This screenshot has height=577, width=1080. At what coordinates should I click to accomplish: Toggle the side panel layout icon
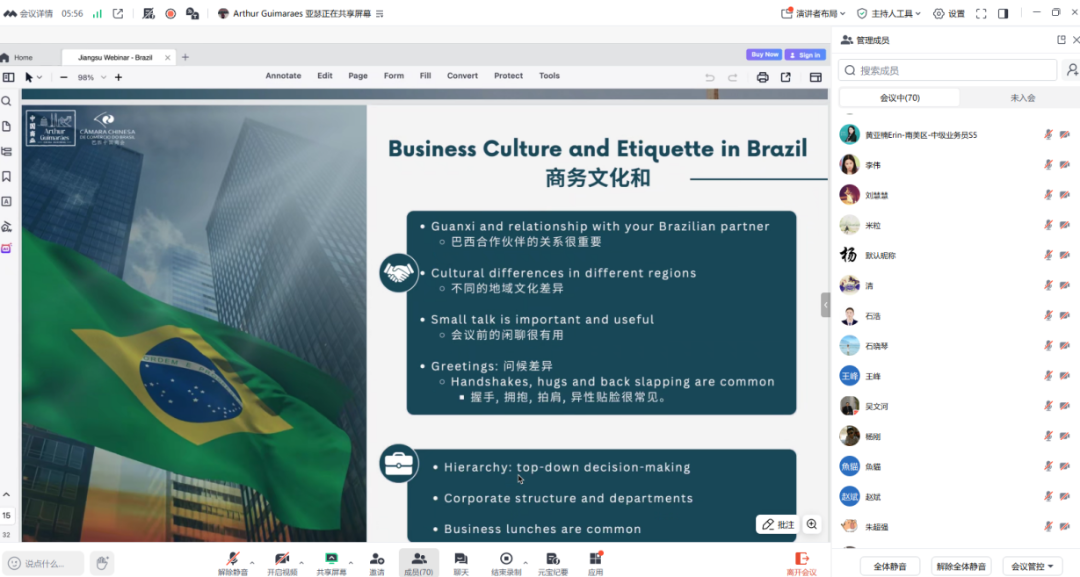(x=1003, y=13)
